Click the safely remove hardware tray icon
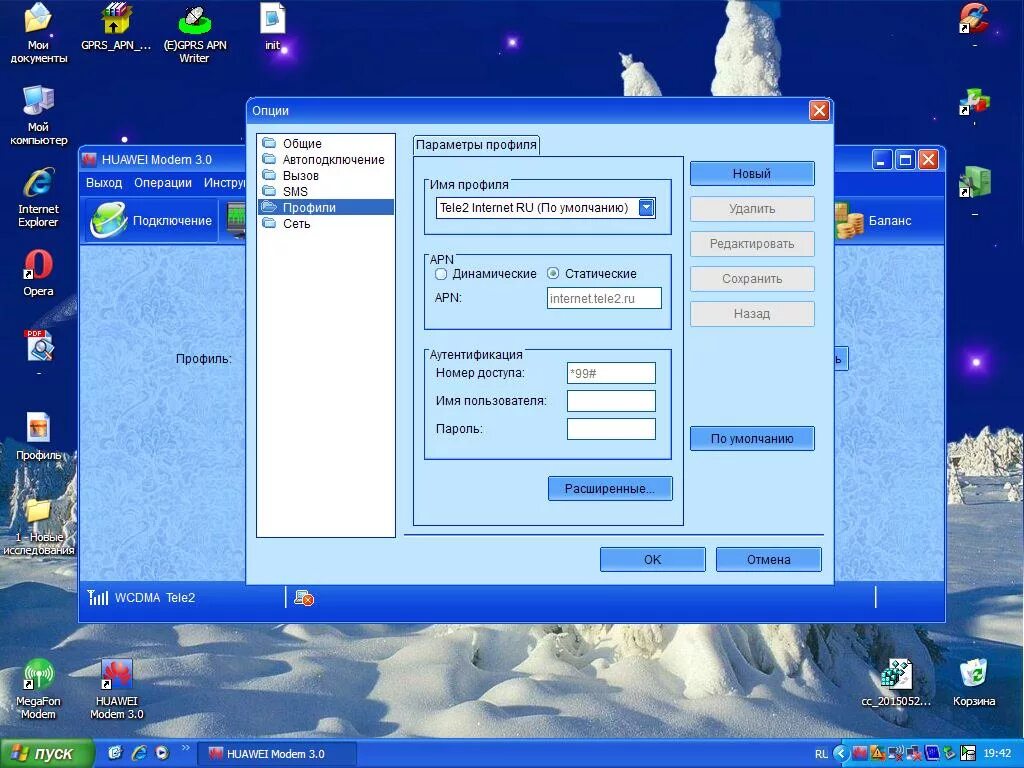This screenshot has height=768, width=1024. (950, 754)
